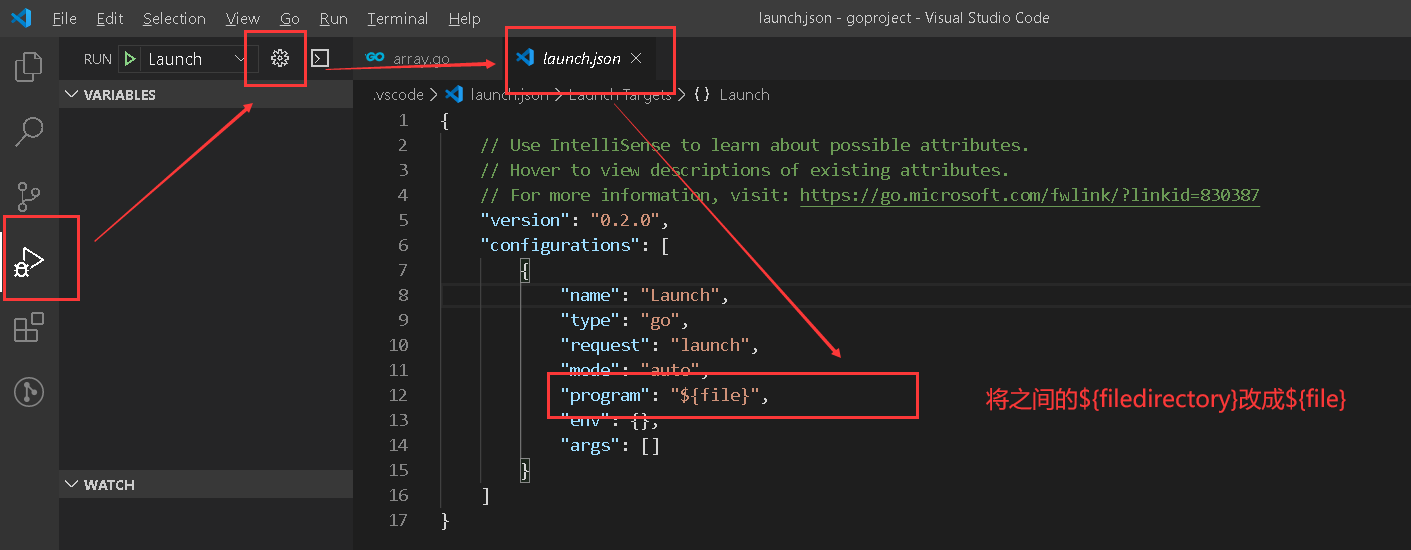Open the Go menu

290,19
